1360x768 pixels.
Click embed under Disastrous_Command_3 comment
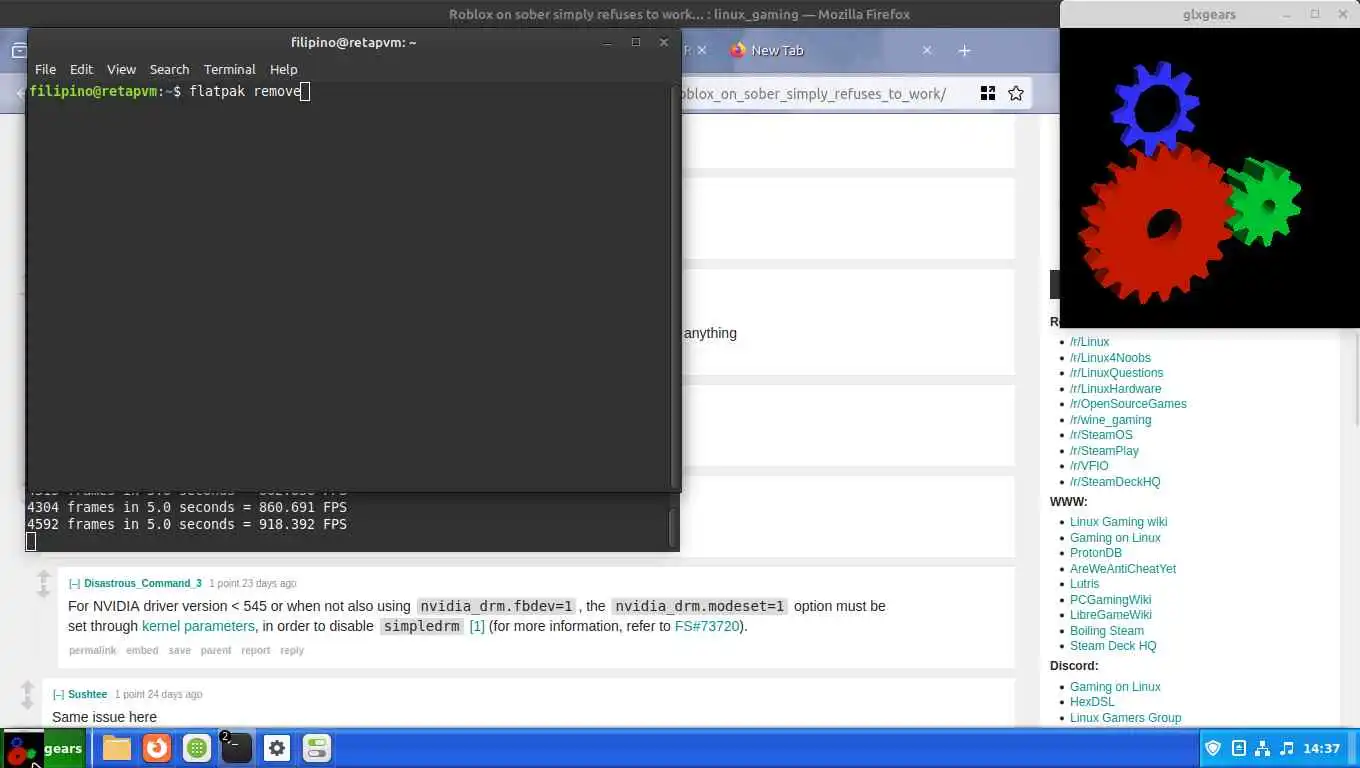point(142,650)
